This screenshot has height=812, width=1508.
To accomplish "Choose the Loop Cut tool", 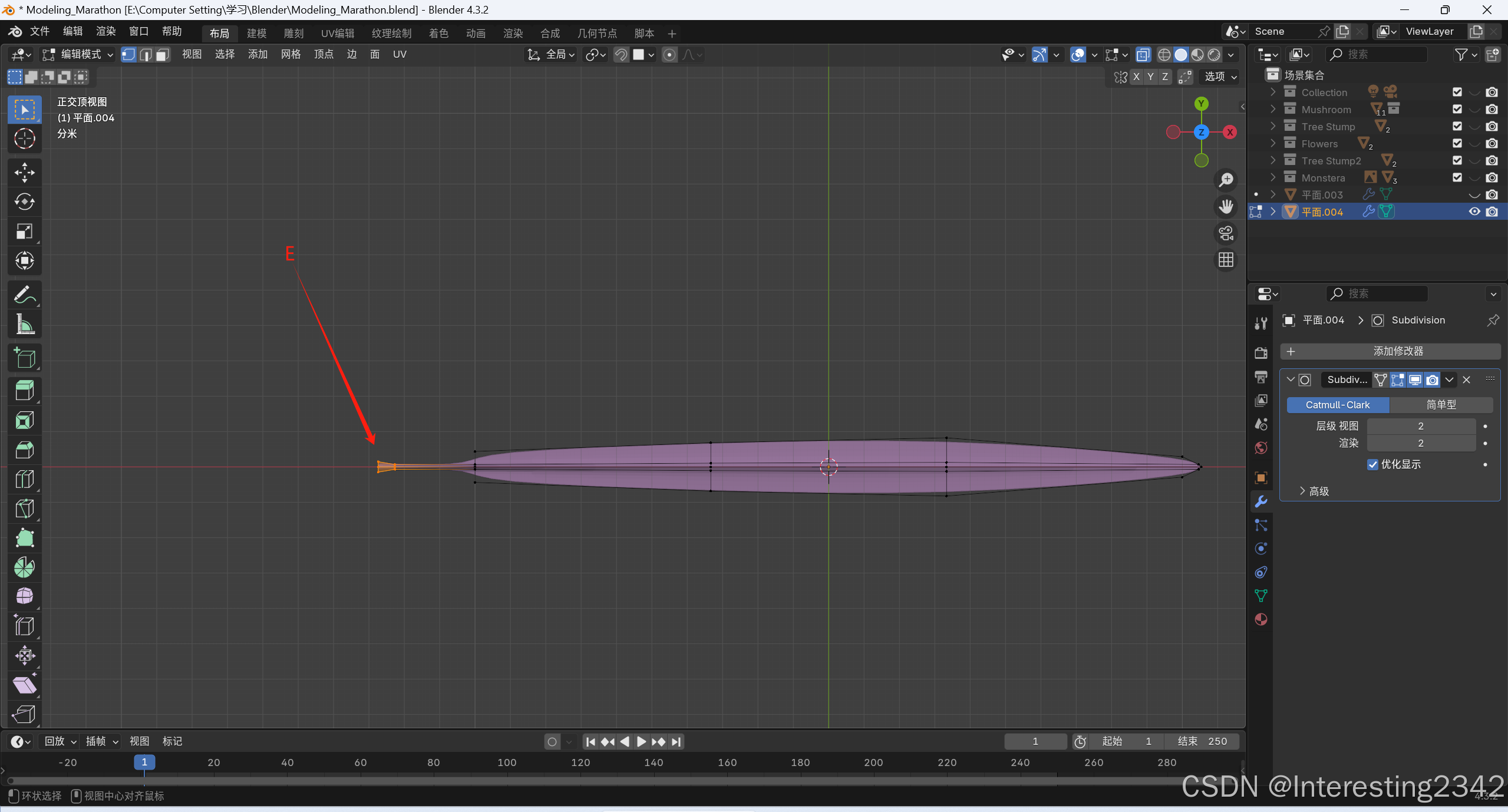I will pos(24,479).
